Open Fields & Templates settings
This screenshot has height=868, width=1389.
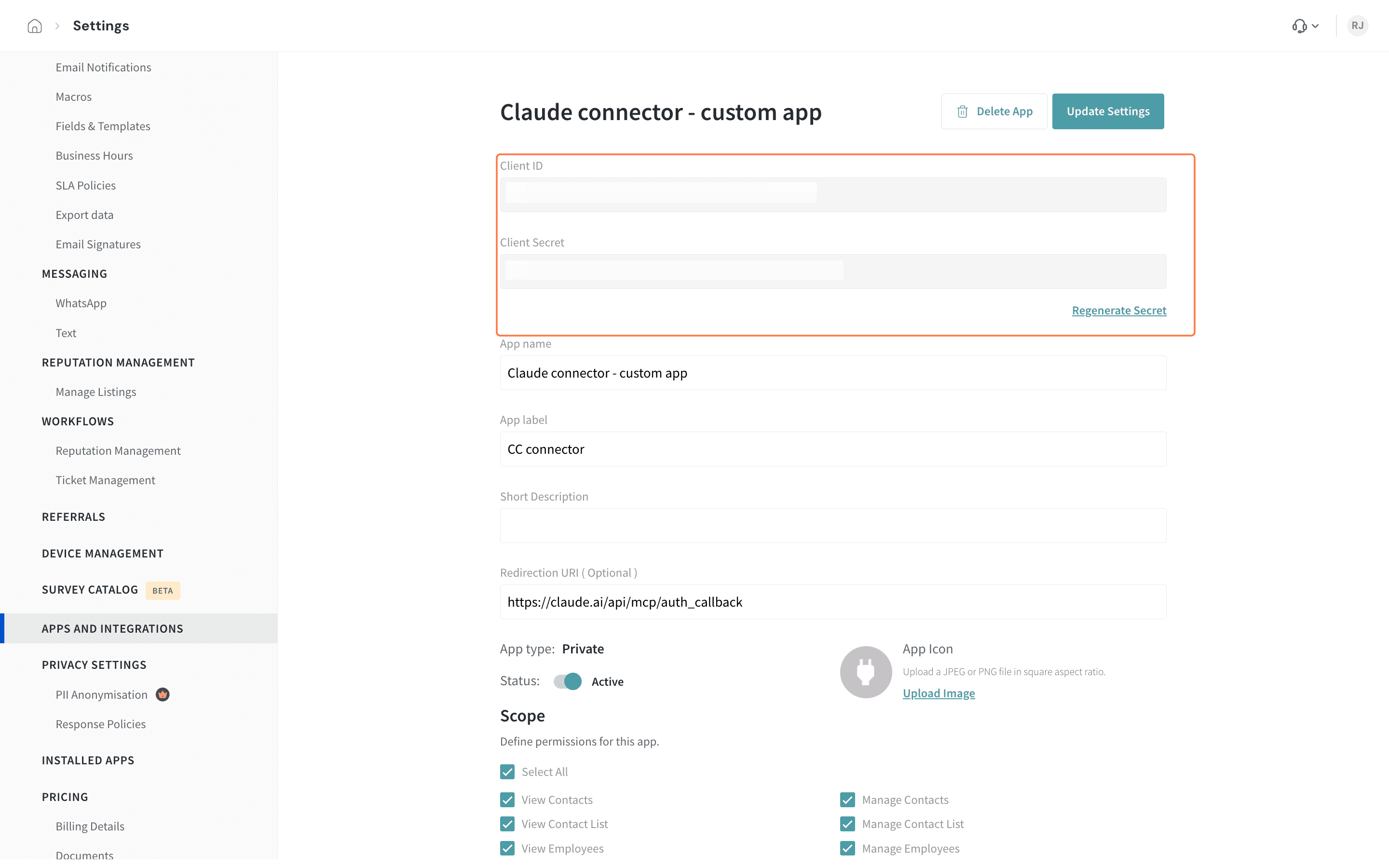[x=103, y=126]
